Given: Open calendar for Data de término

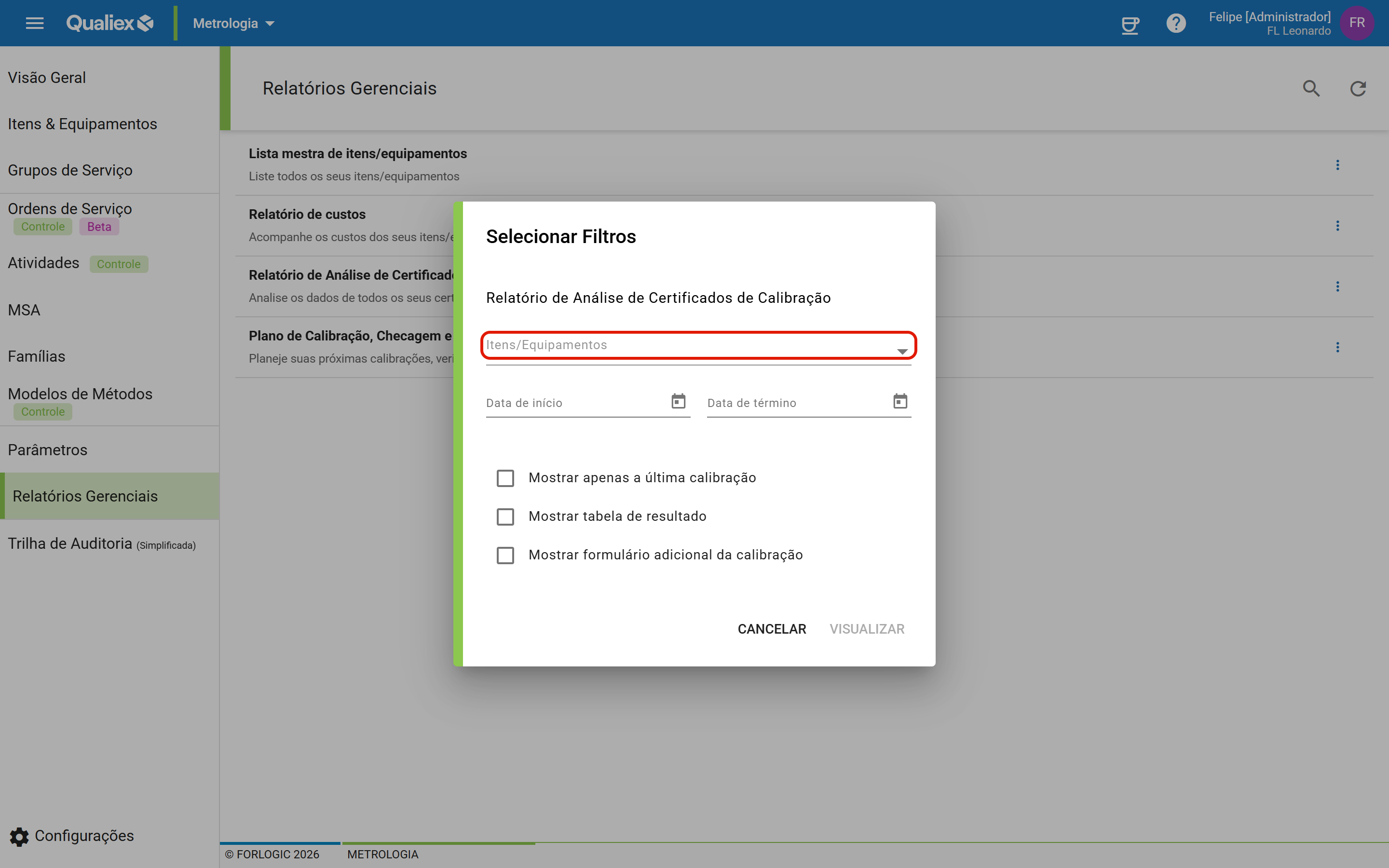Looking at the screenshot, I should coord(900,401).
